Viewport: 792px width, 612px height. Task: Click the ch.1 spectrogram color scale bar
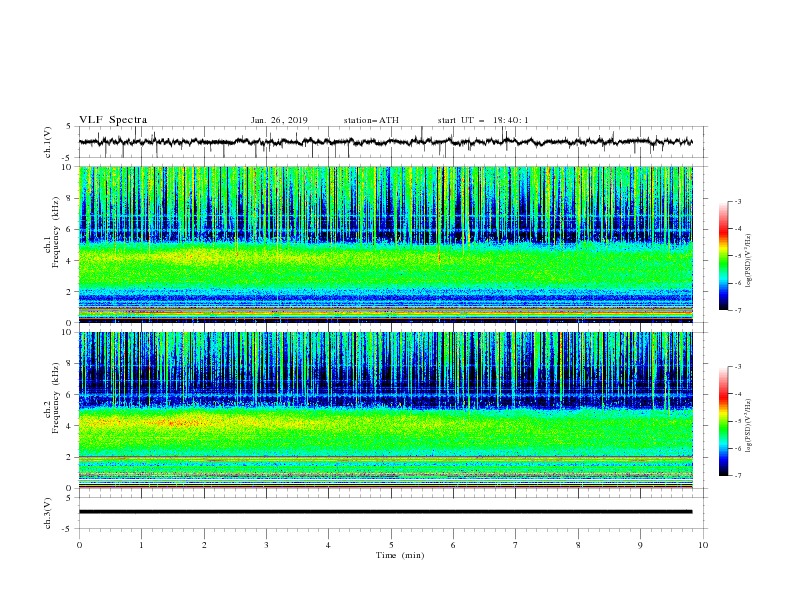tap(723, 256)
